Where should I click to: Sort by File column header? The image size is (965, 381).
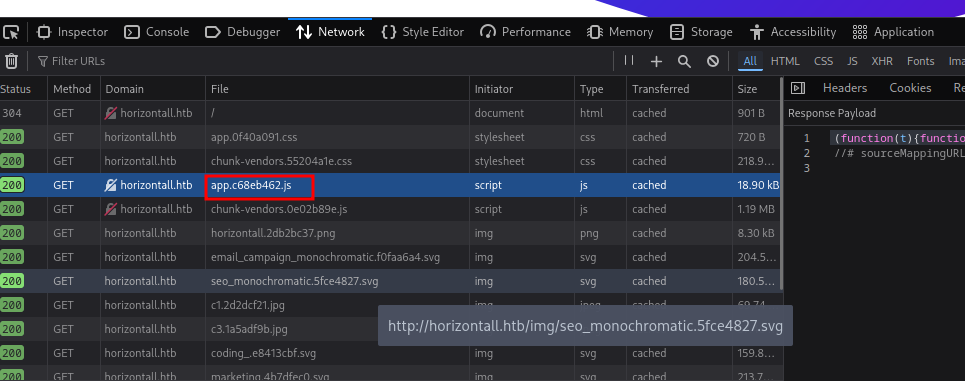[x=337, y=89]
